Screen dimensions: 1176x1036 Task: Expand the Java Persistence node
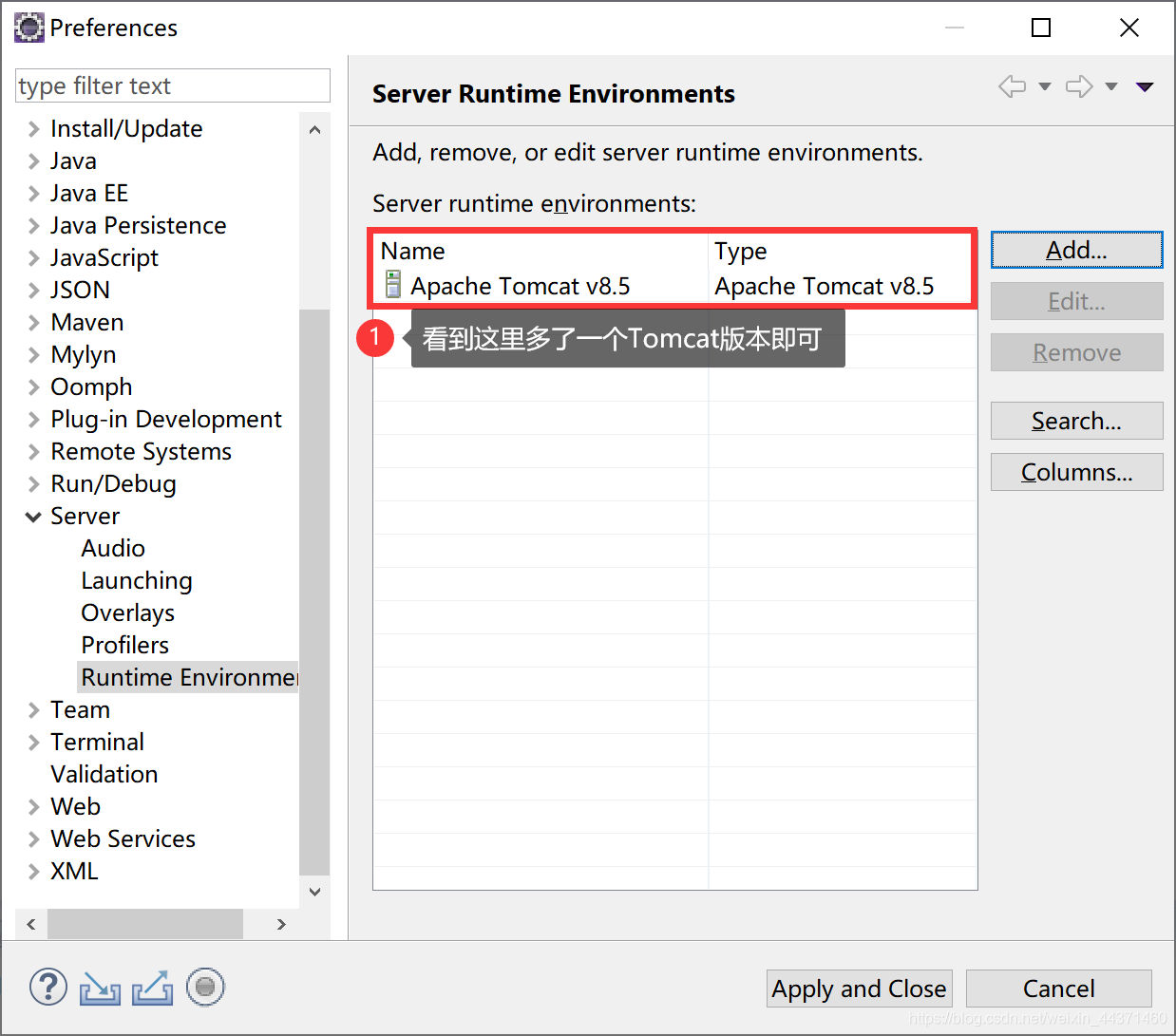[33, 226]
